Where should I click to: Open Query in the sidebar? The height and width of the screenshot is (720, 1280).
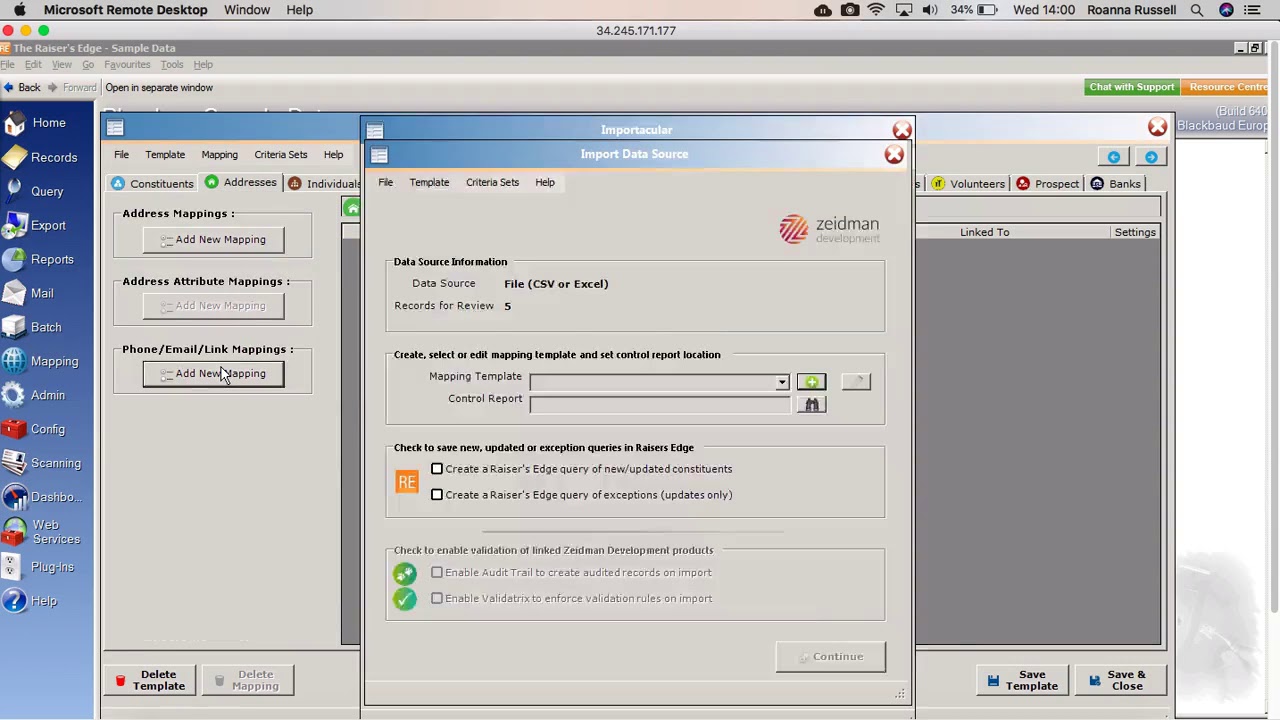34,191
